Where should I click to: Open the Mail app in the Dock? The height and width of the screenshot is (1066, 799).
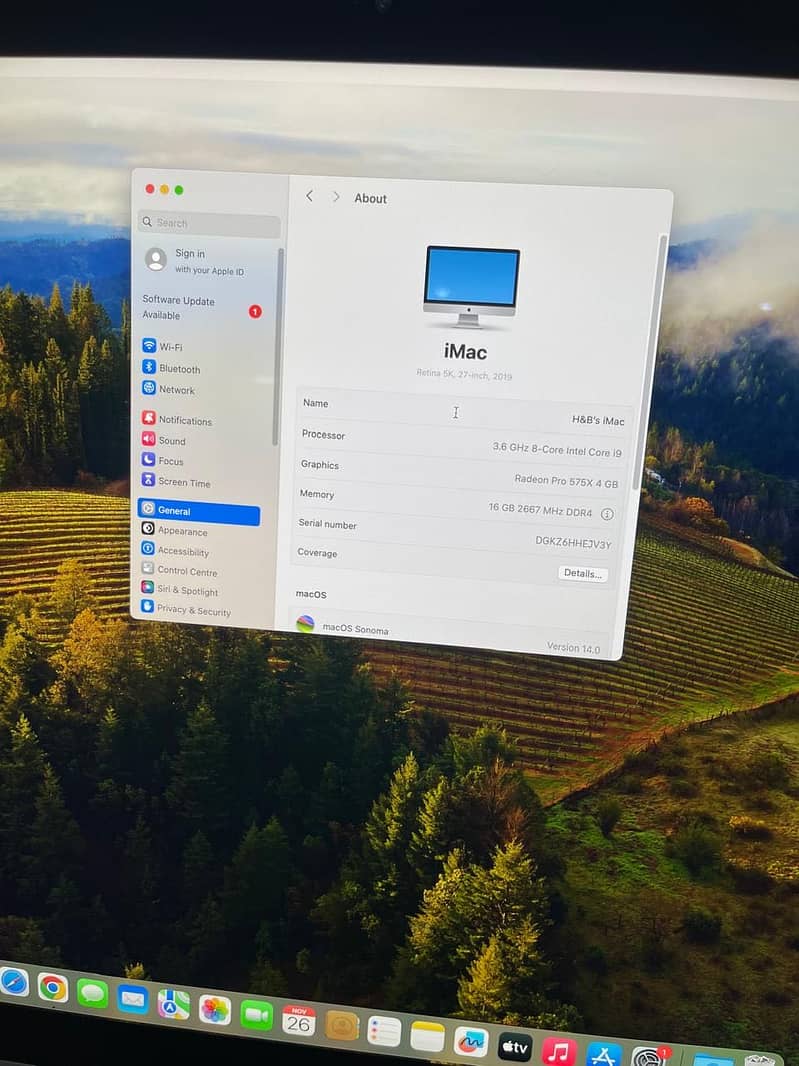[x=133, y=999]
